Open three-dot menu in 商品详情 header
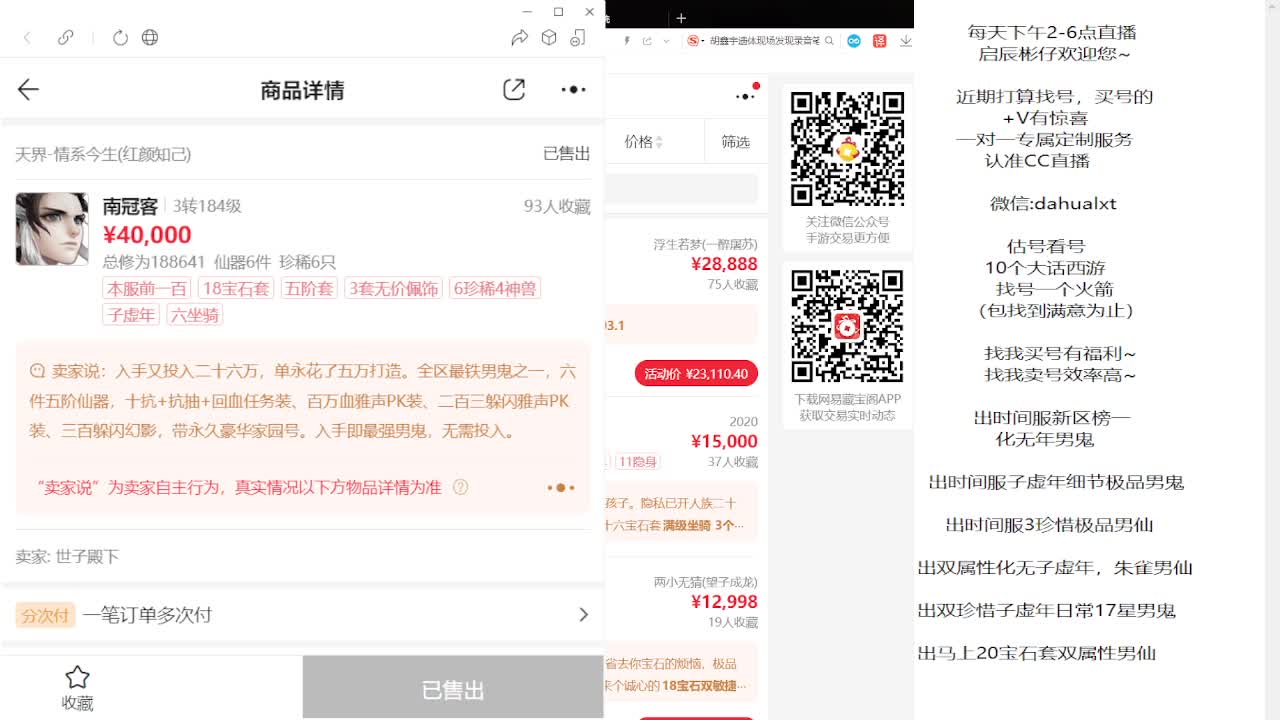1280x720 pixels. point(573,90)
